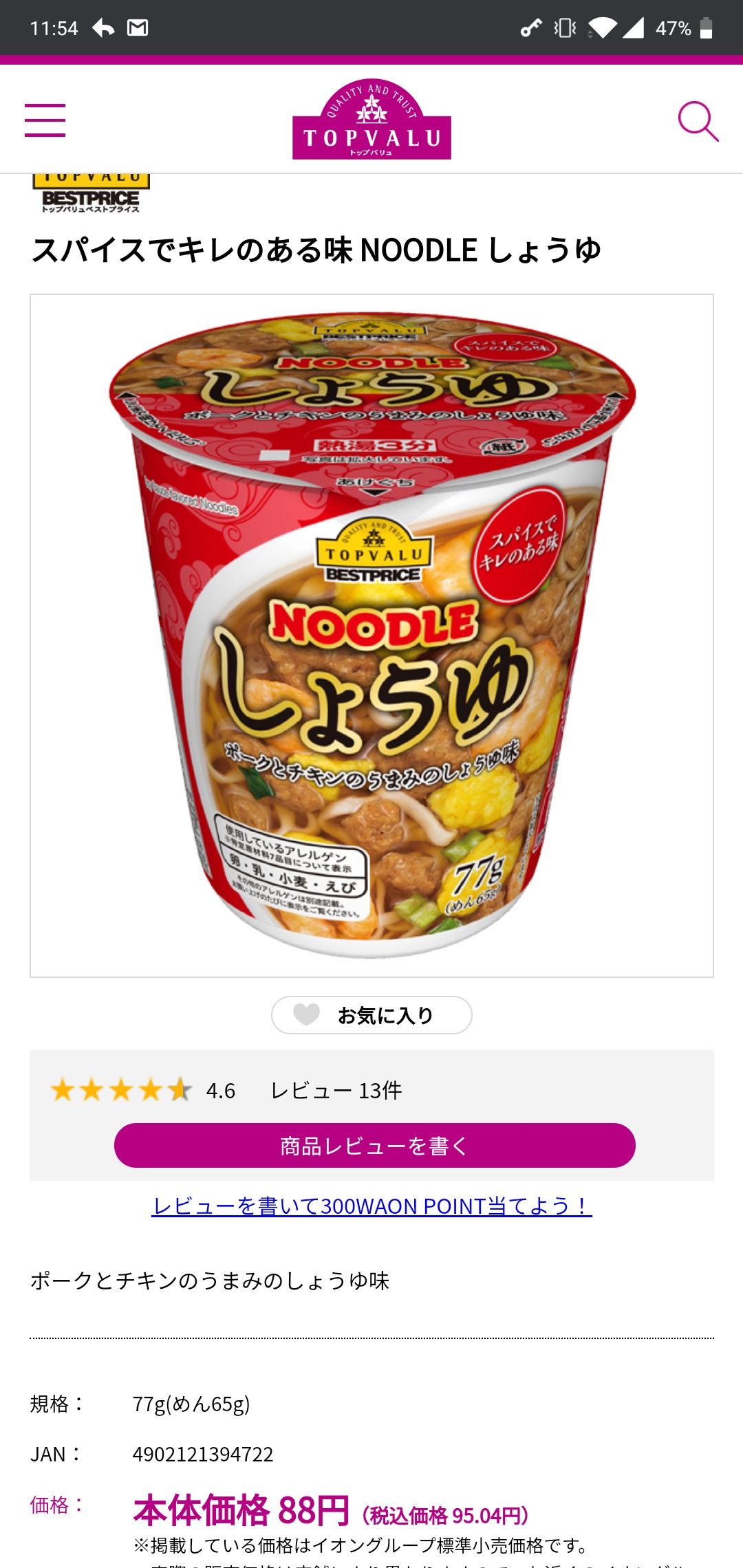Tap the 4.6 rating score
The height and width of the screenshot is (1568, 743).
pos(221,1090)
